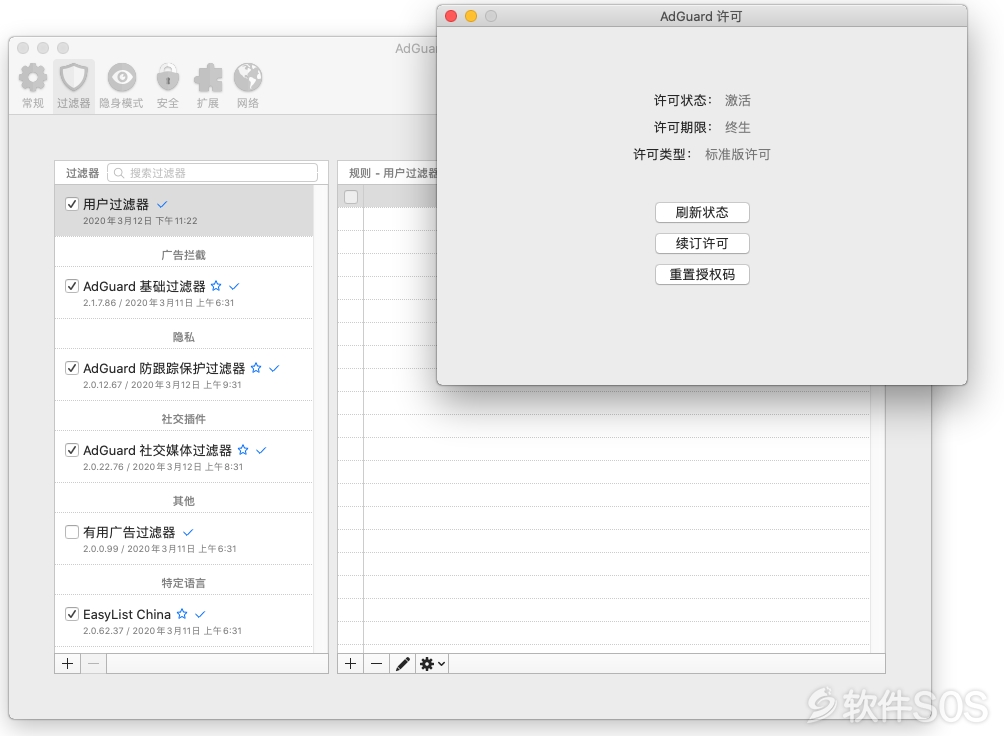Uncheck the AdGuard 防跟踪保护过滤器 checkbox

click(x=72, y=368)
